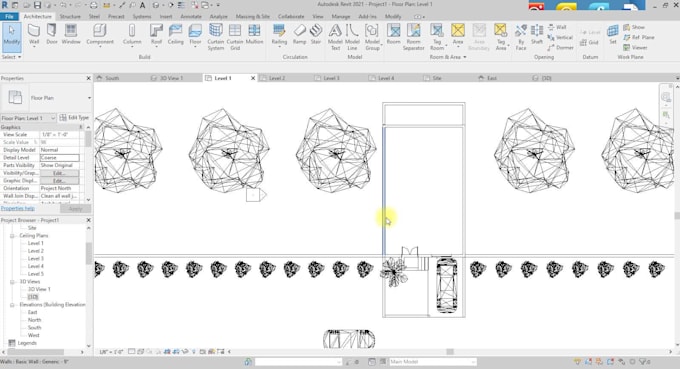This screenshot has height=369, width=680.
Task: Switch to the Annotate ribbon tab
Action: 191,16
